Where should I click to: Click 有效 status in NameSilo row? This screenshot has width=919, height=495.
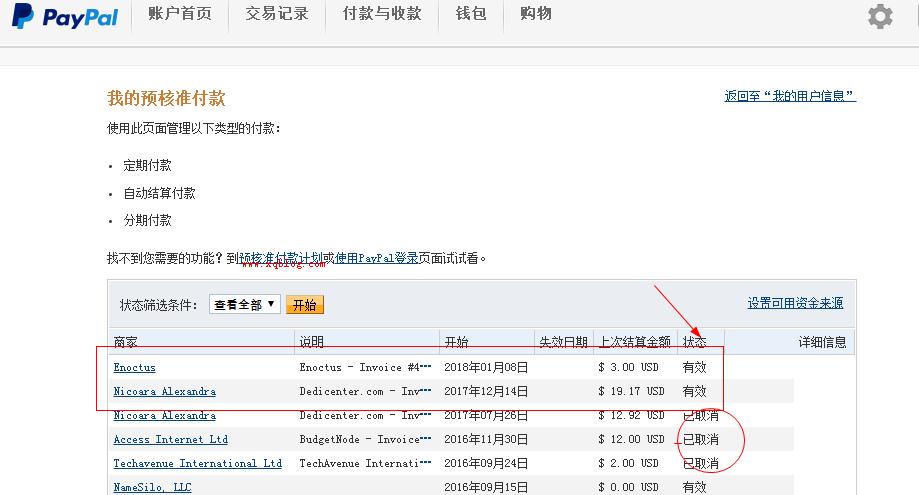(695, 487)
